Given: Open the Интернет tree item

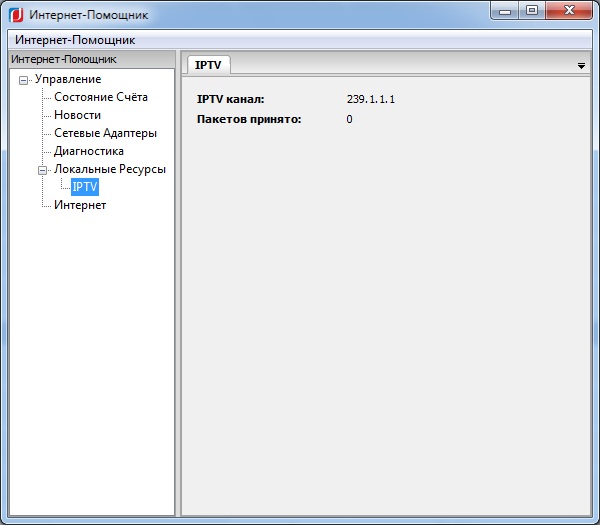Looking at the screenshot, I should [x=80, y=205].
